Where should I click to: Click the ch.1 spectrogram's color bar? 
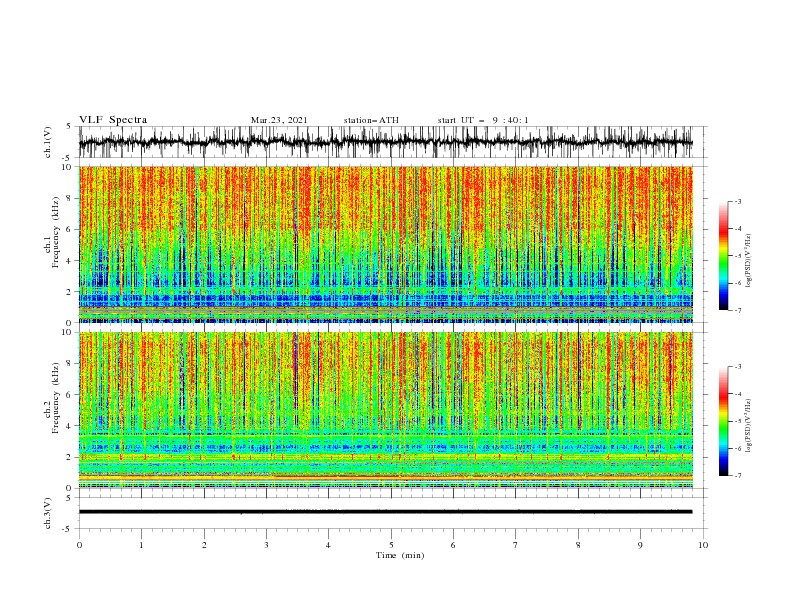tap(723, 256)
